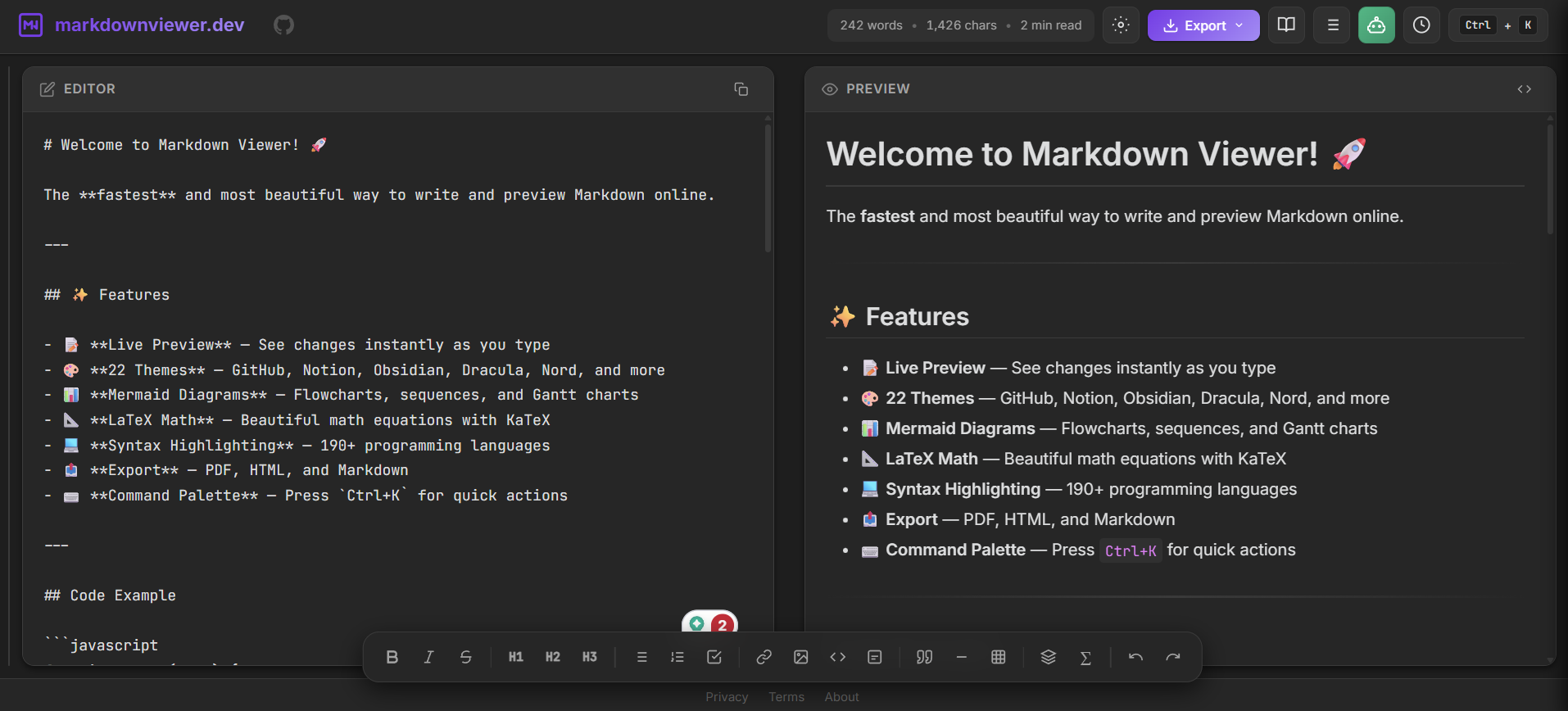Insert a Heading 2 via H2
Screen dimensions: 1568x711
(x=553, y=657)
